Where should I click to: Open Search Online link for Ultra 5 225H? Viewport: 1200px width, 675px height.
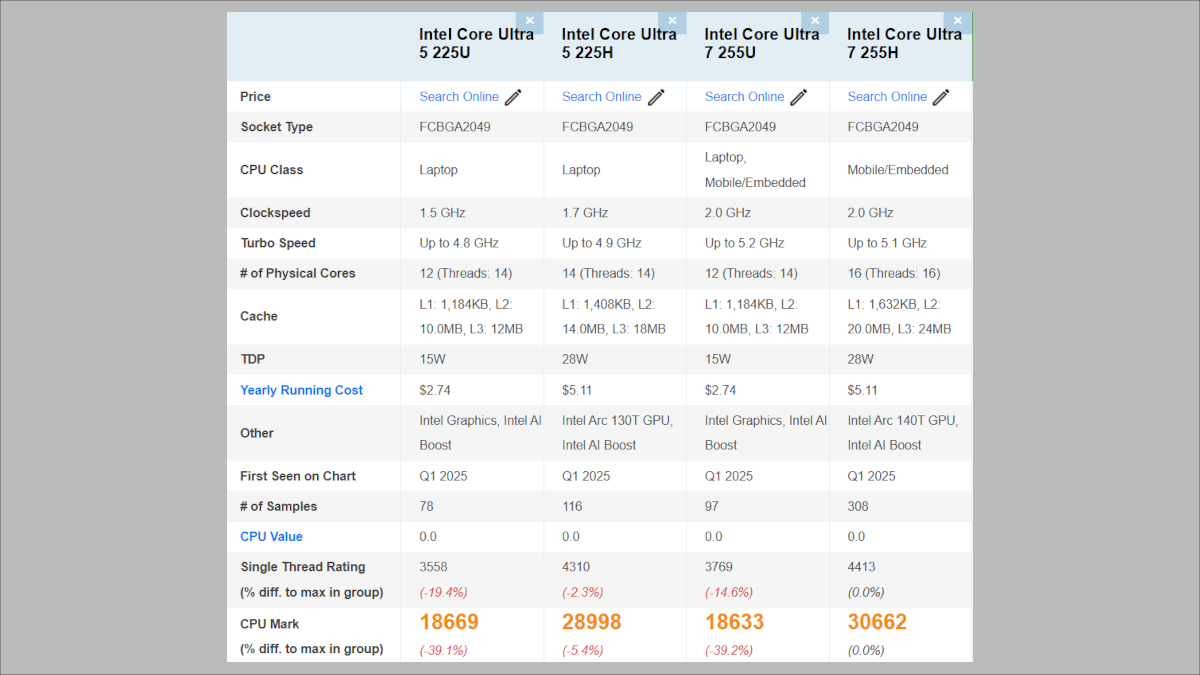[x=602, y=97]
